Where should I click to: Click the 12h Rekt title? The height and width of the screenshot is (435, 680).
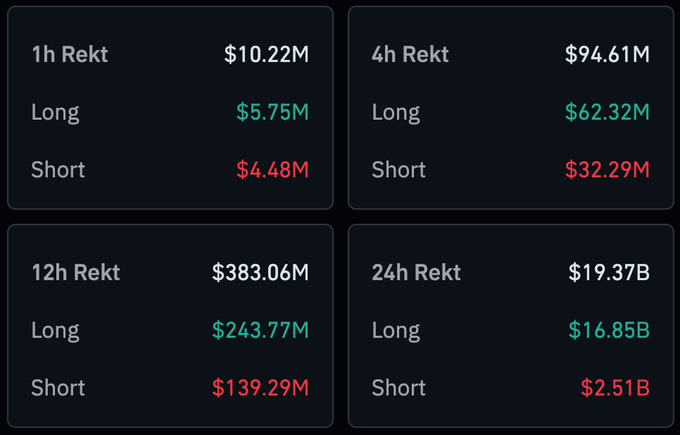click(75, 272)
